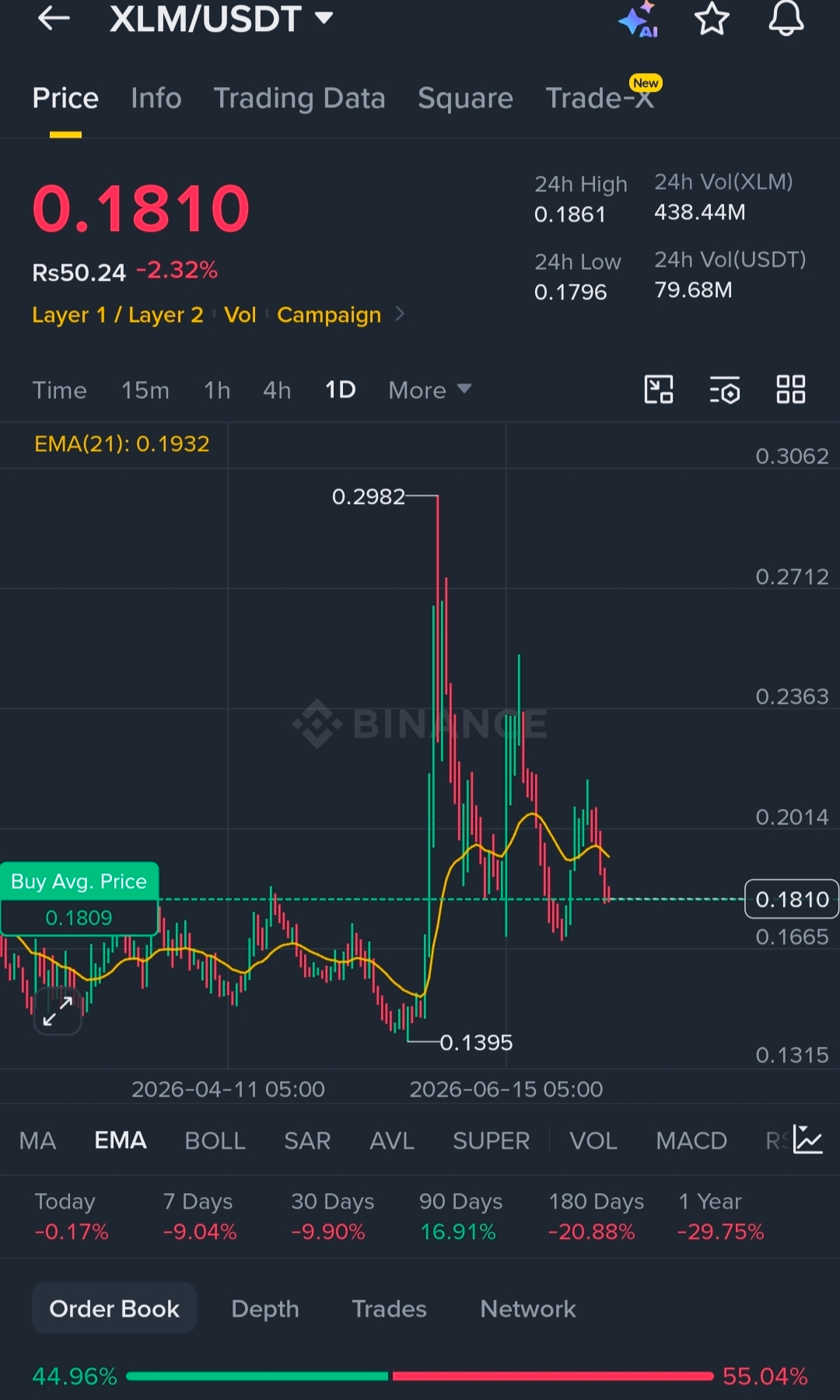This screenshot has width=840, height=1400.
Task: Tap the 0.2982 chart high label
Action: [369, 496]
